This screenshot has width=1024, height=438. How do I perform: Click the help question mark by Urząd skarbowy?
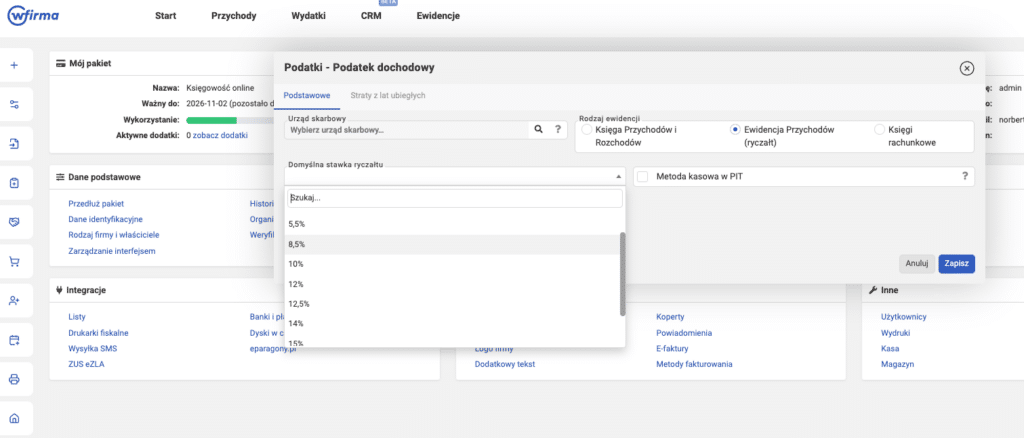pyautogui.click(x=558, y=129)
